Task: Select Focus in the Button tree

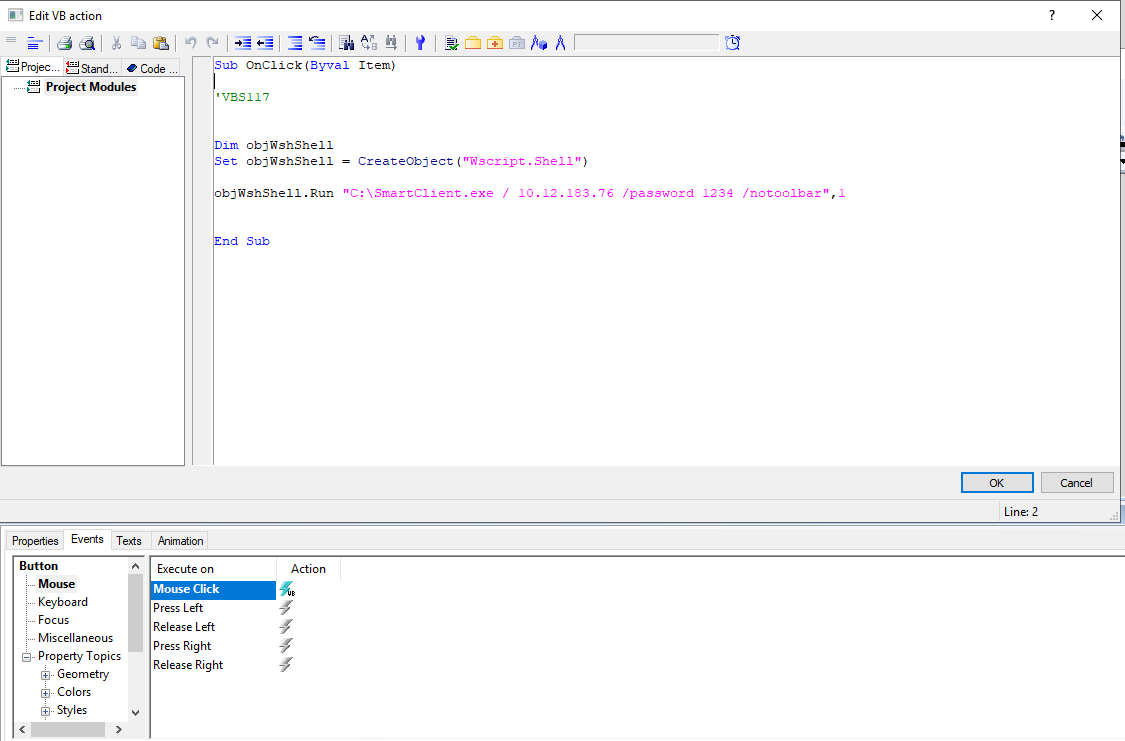Action: tap(54, 620)
